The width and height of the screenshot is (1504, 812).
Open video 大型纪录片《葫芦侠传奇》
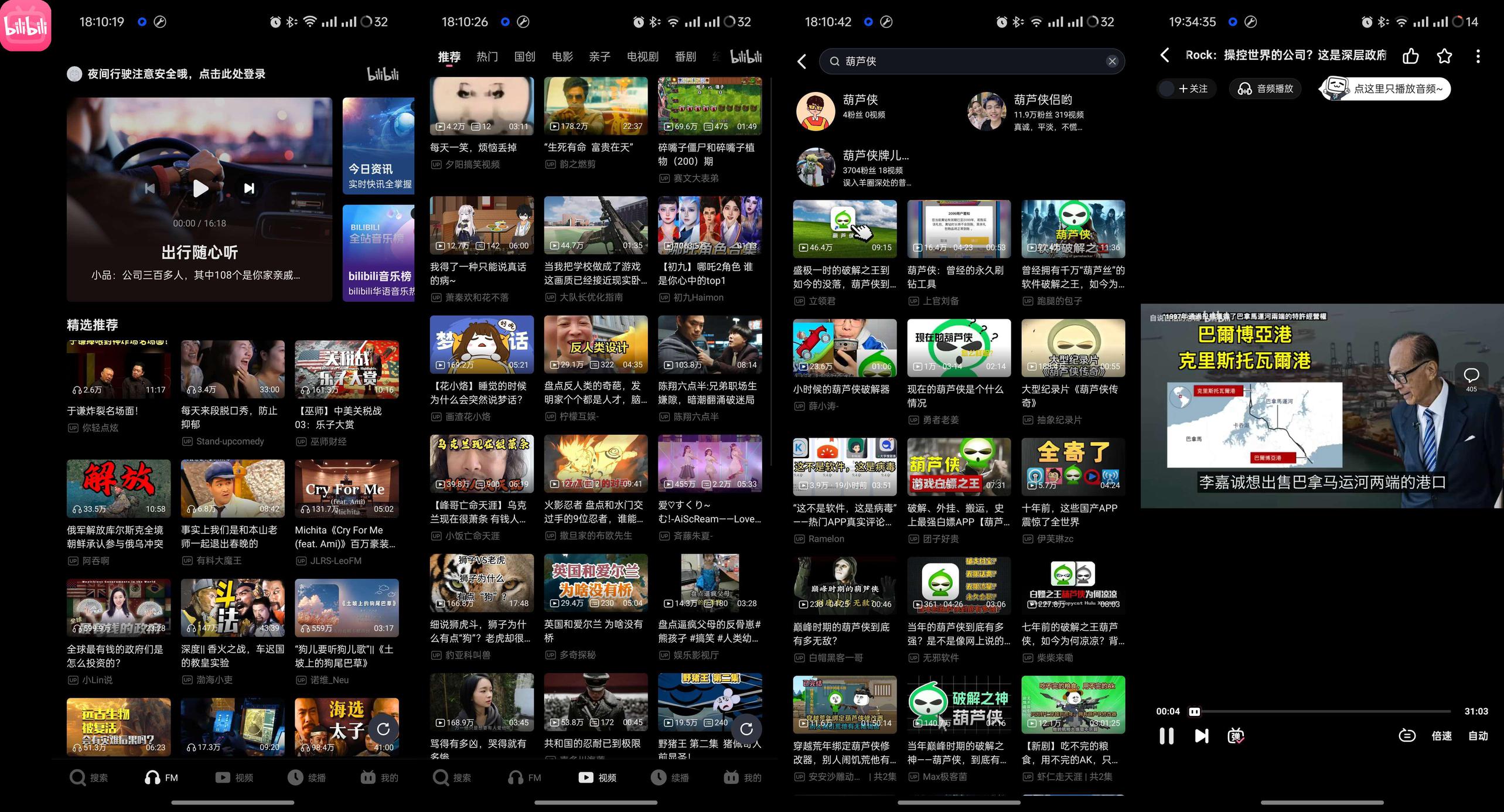1073,372
